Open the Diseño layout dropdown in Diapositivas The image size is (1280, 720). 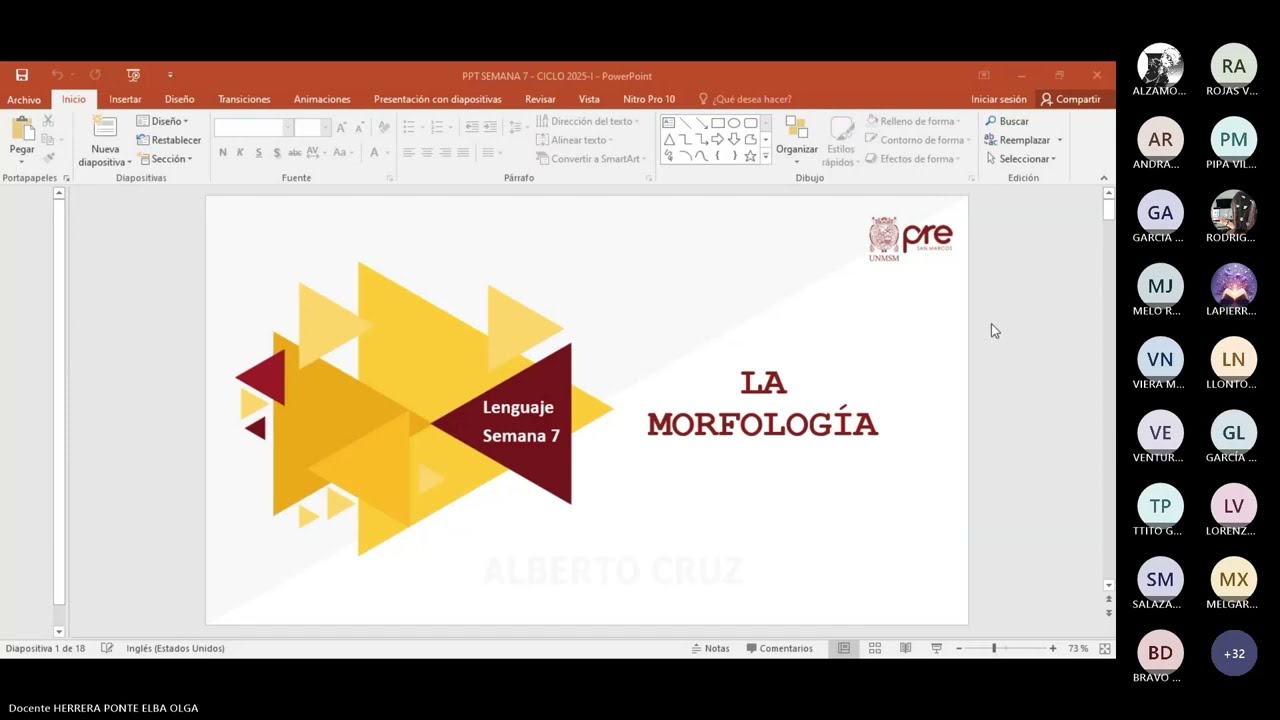162,121
